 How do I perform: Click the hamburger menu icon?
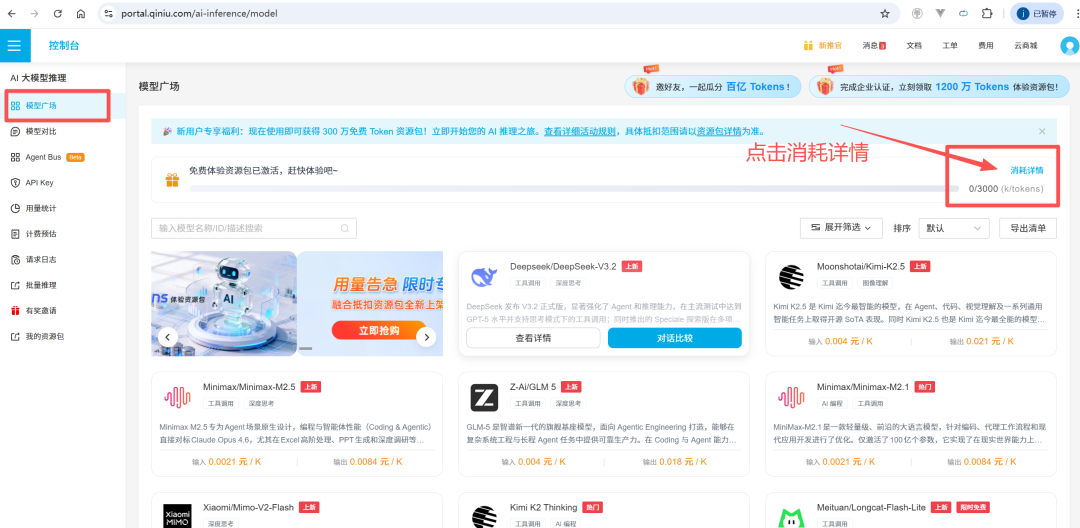click(x=14, y=45)
